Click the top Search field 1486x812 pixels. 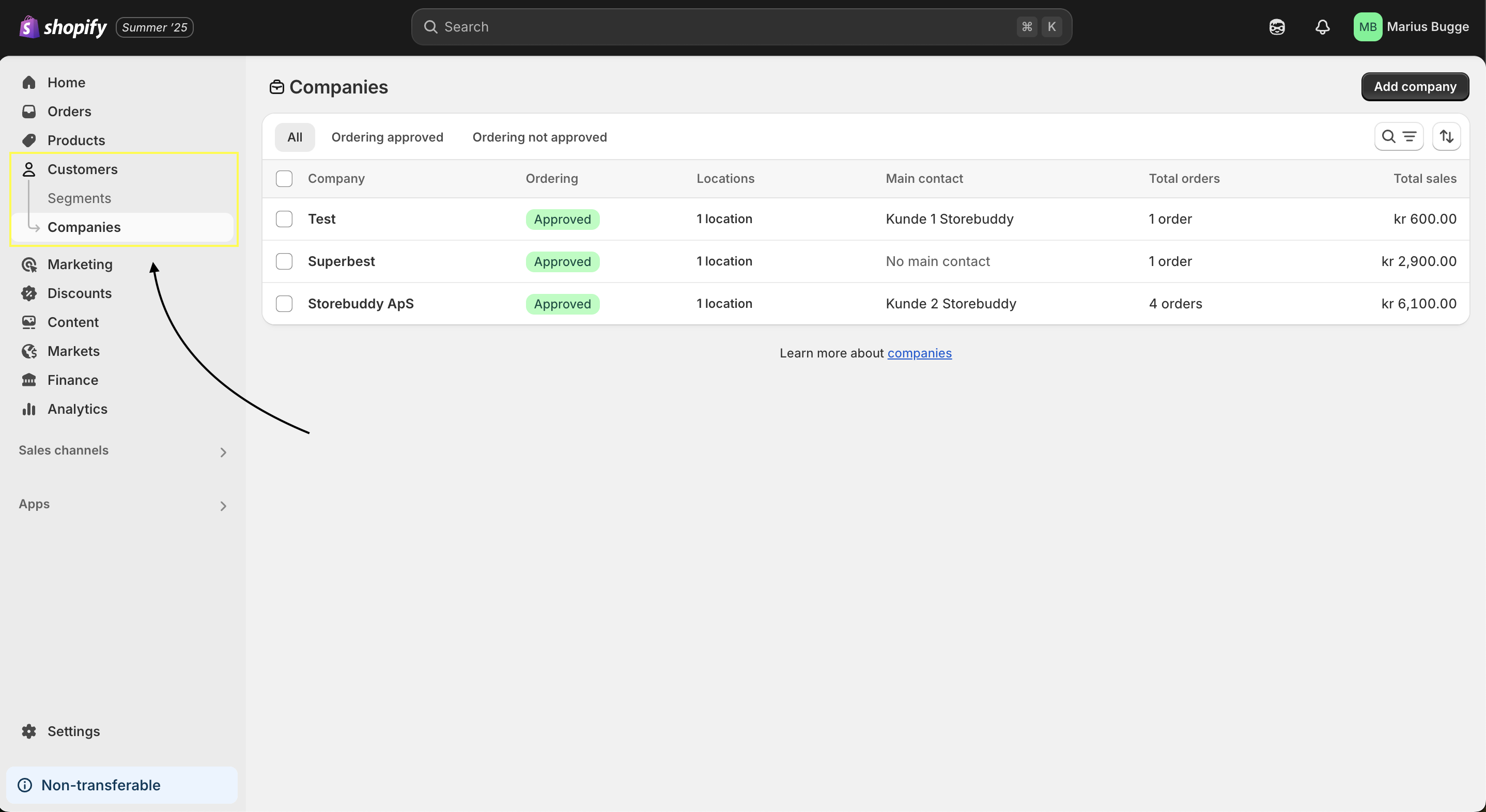coord(741,27)
